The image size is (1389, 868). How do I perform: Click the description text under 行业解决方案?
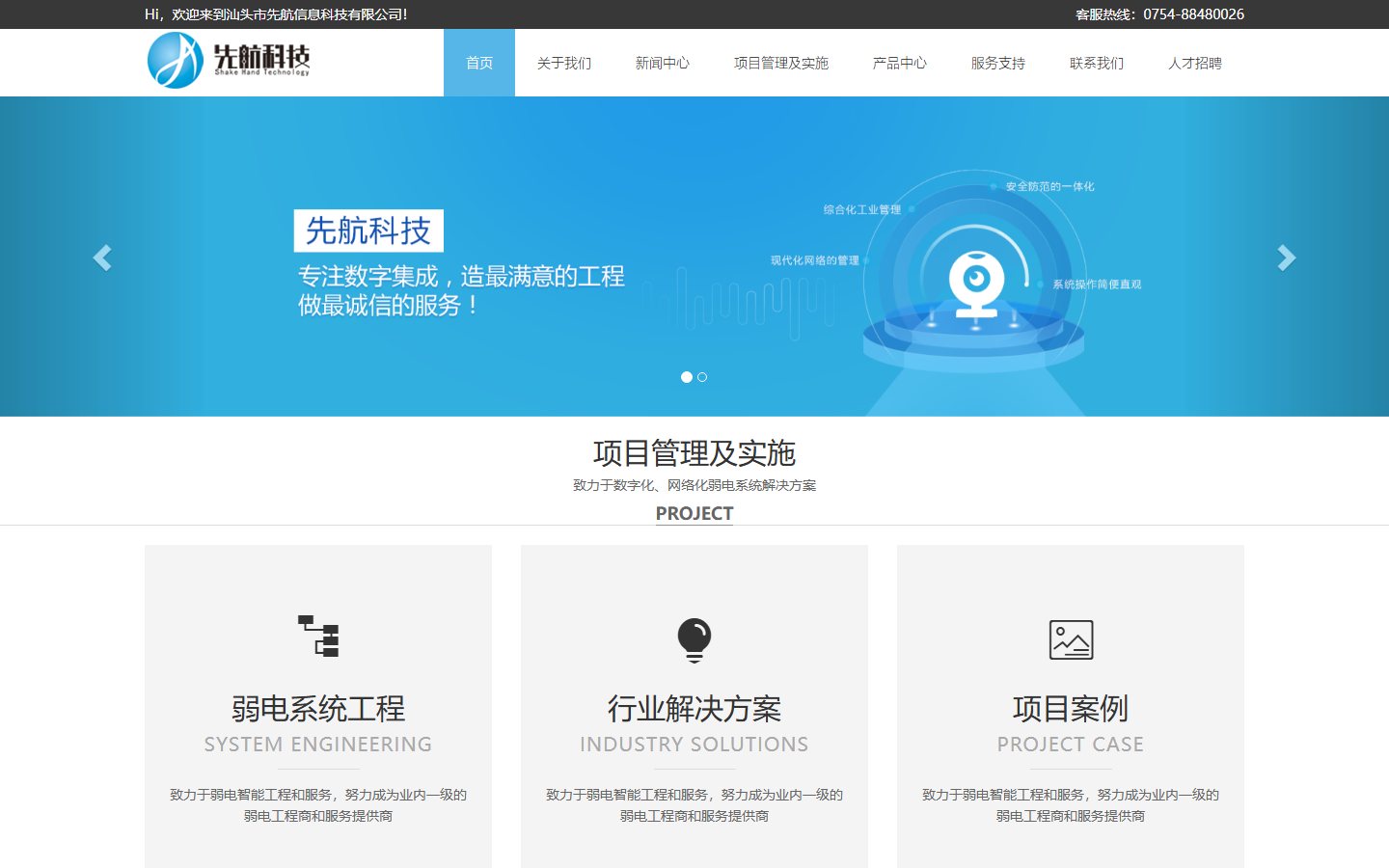pos(694,805)
